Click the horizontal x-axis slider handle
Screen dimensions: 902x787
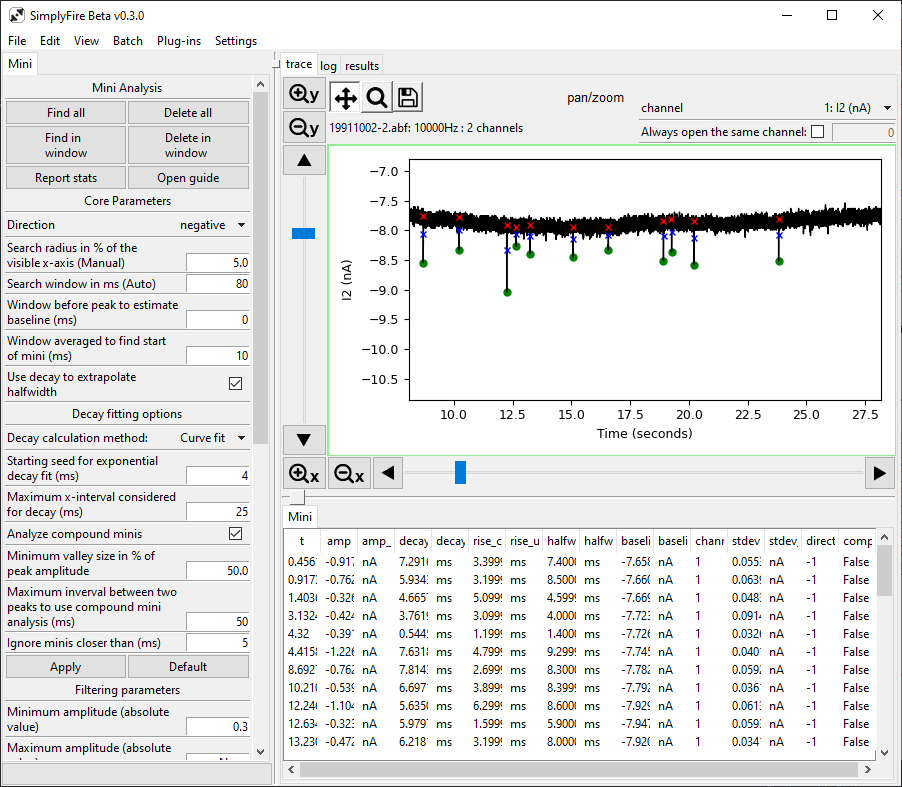460,472
